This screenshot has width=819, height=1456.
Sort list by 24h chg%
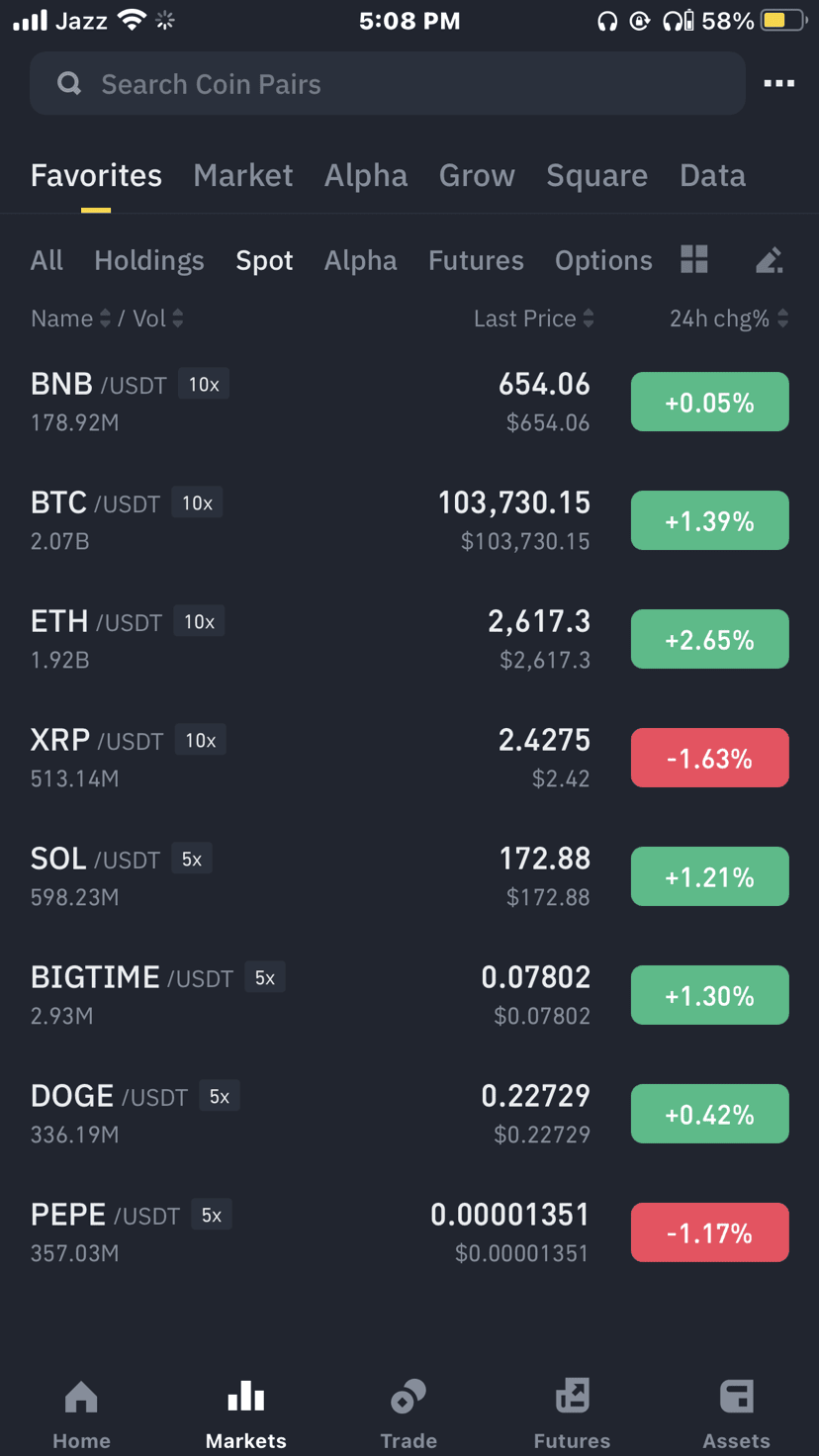pos(729,318)
